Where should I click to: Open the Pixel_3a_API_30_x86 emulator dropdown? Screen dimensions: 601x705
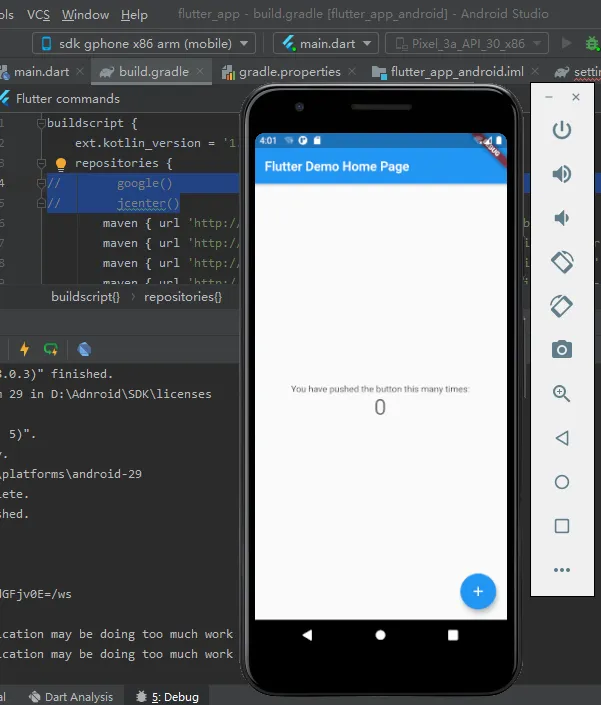click(467, 44)
